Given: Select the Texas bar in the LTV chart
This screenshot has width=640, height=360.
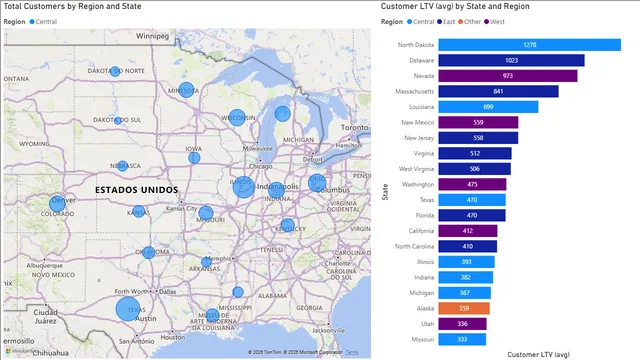Looking at the screenshot, I should 472,200.
